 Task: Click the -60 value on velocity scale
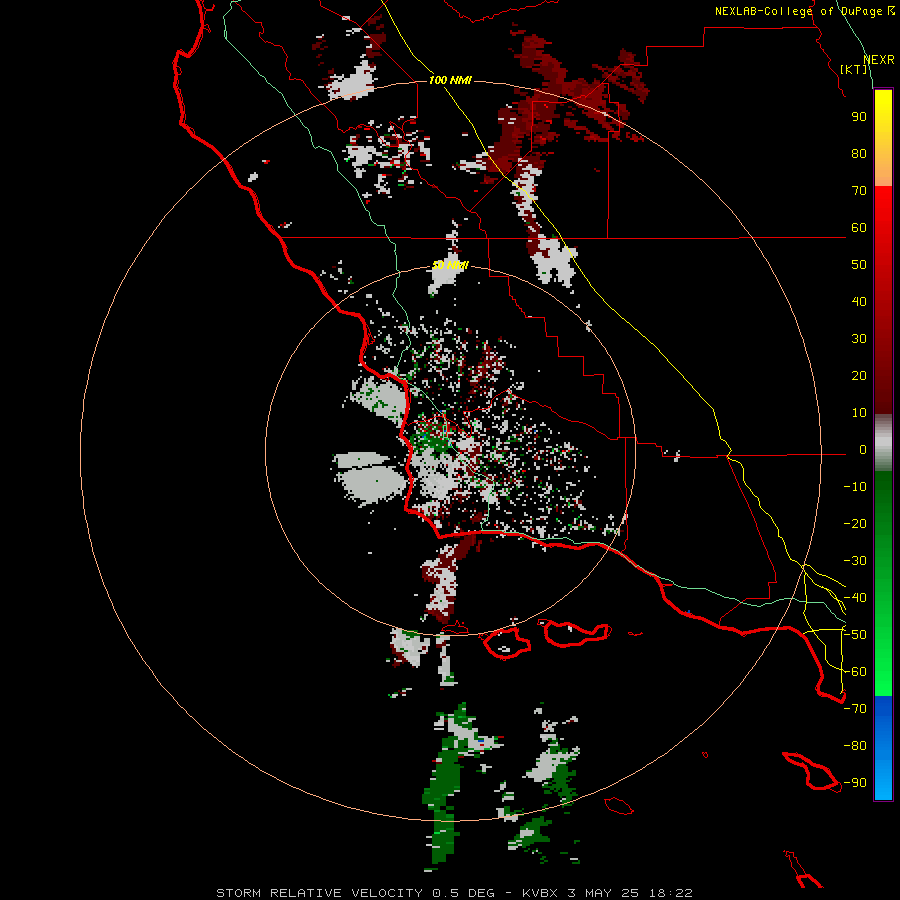coord(855,672)
